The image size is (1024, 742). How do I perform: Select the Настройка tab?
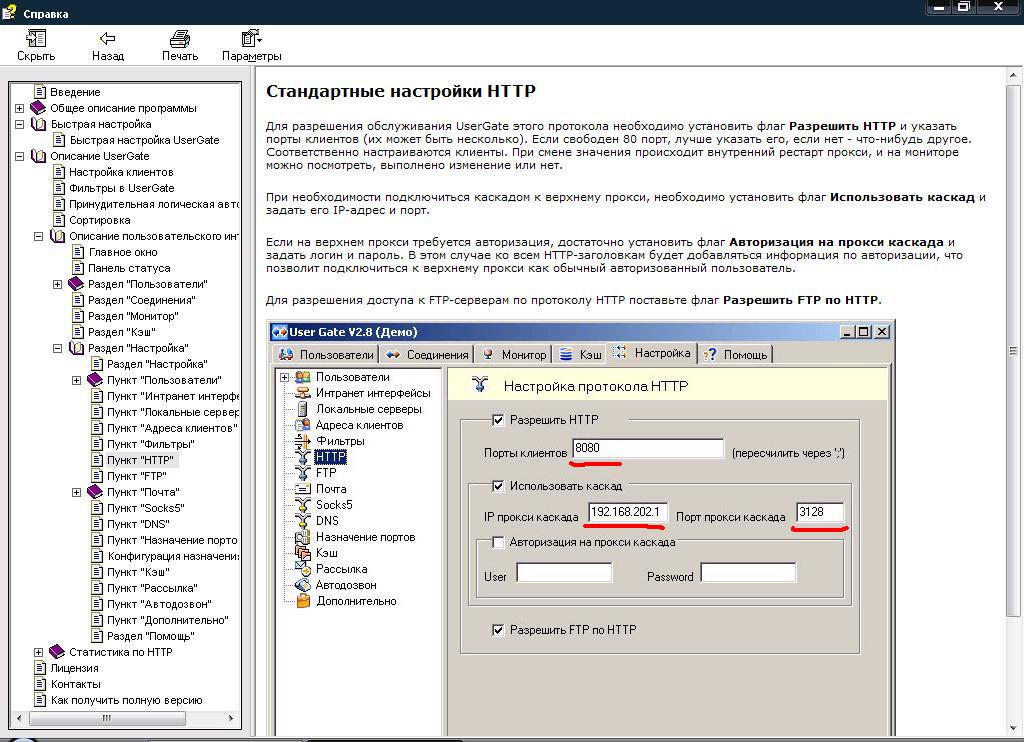[x=652, y=353]
